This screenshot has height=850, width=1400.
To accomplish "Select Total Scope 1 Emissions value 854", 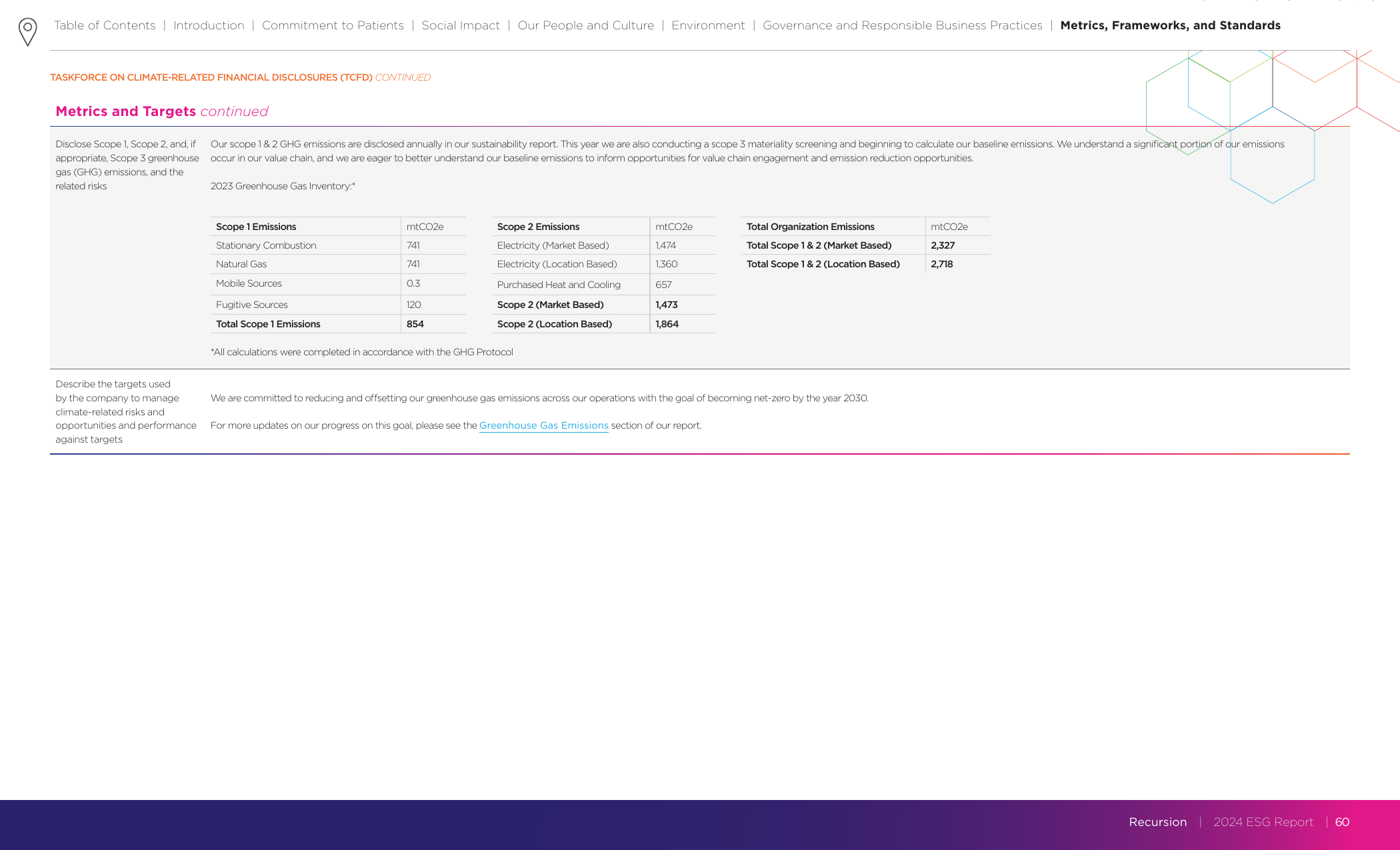I will click(x=415, y=324).
